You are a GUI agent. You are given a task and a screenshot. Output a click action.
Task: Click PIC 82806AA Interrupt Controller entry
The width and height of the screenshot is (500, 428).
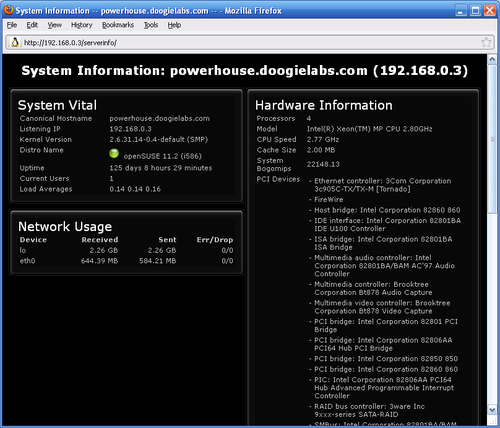point(384,388)
